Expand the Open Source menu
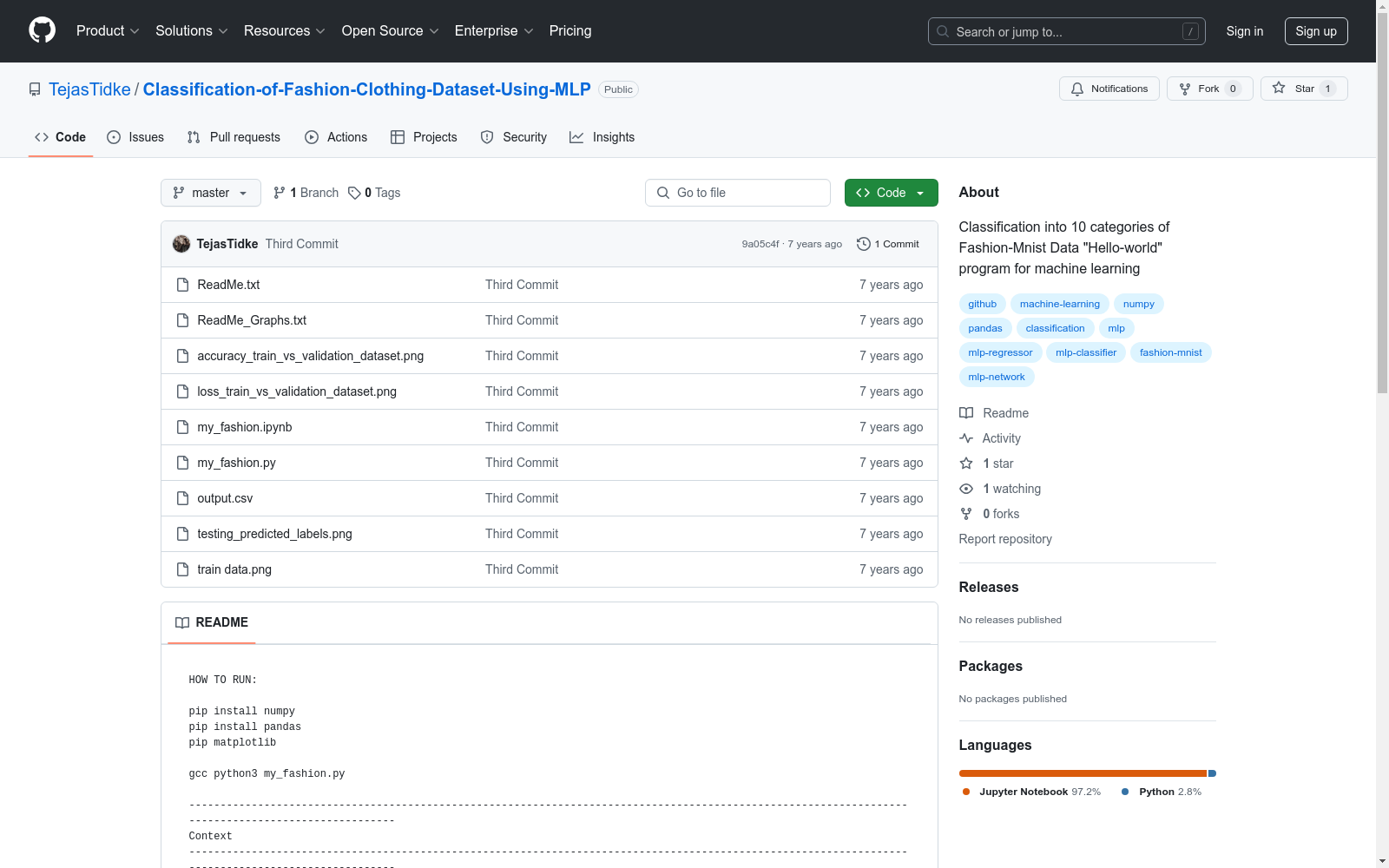Screen dimensions: 1389x868 (391, 30)
